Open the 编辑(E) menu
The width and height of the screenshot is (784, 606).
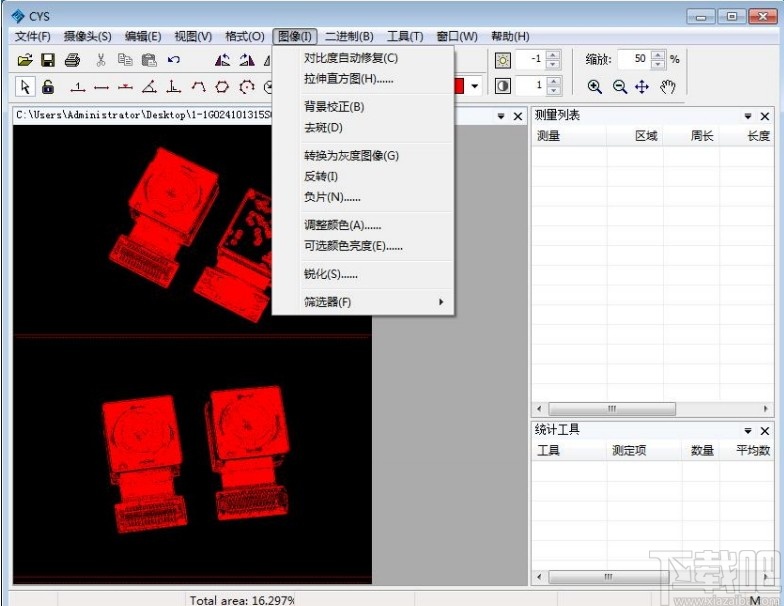click(x=143, y=36)
